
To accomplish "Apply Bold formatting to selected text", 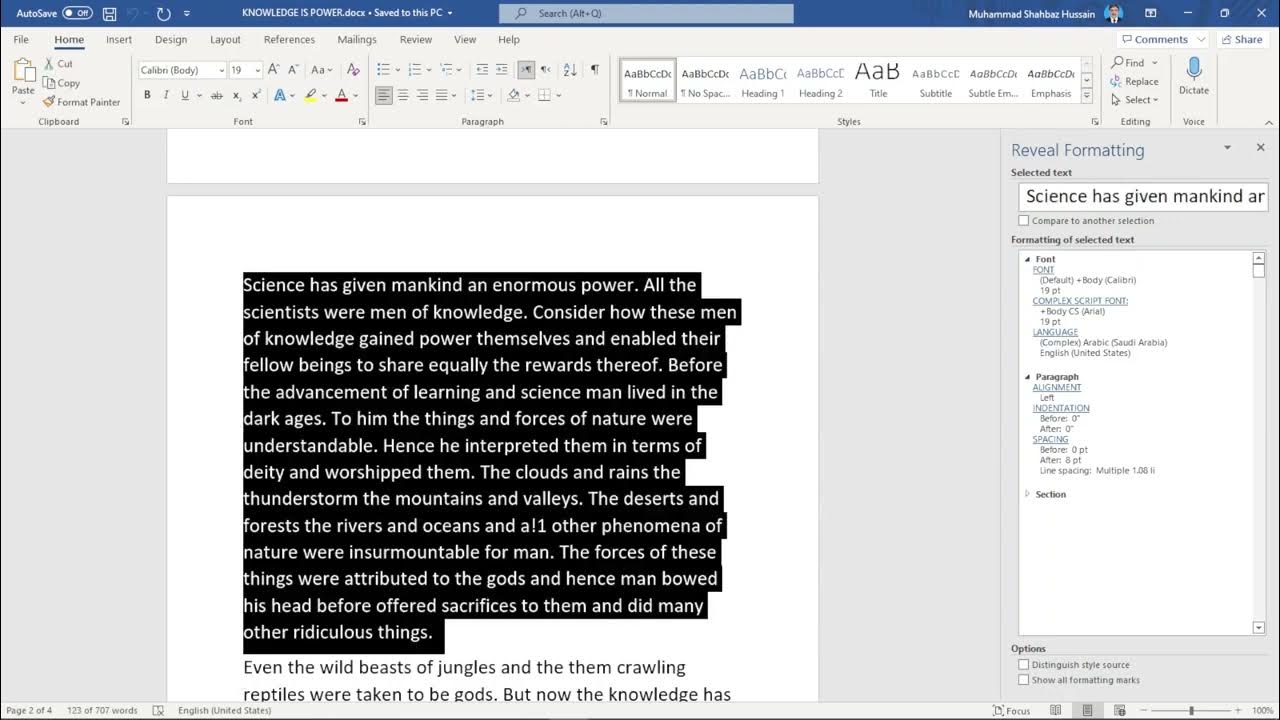I will 147,95.
